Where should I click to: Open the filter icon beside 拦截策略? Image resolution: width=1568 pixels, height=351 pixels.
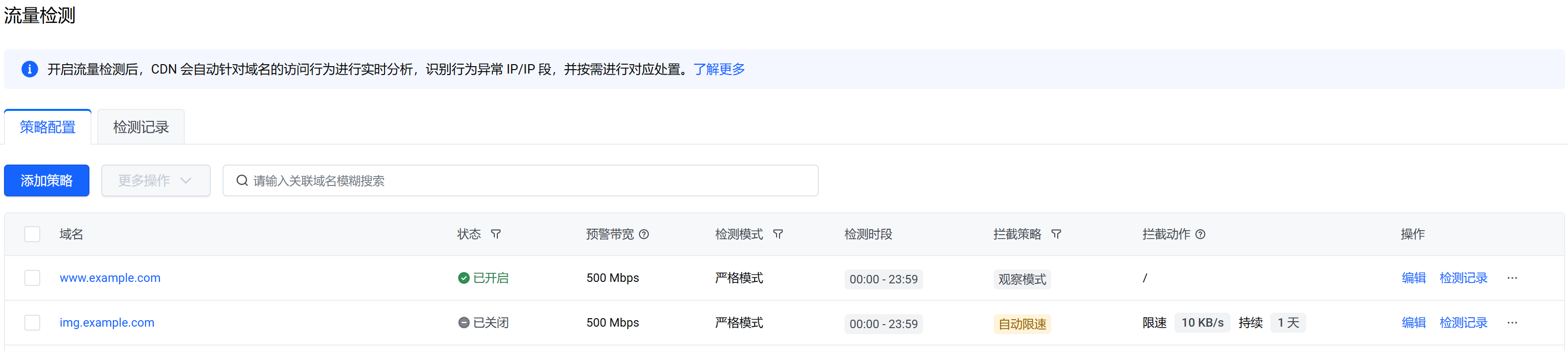[1056, 234]
